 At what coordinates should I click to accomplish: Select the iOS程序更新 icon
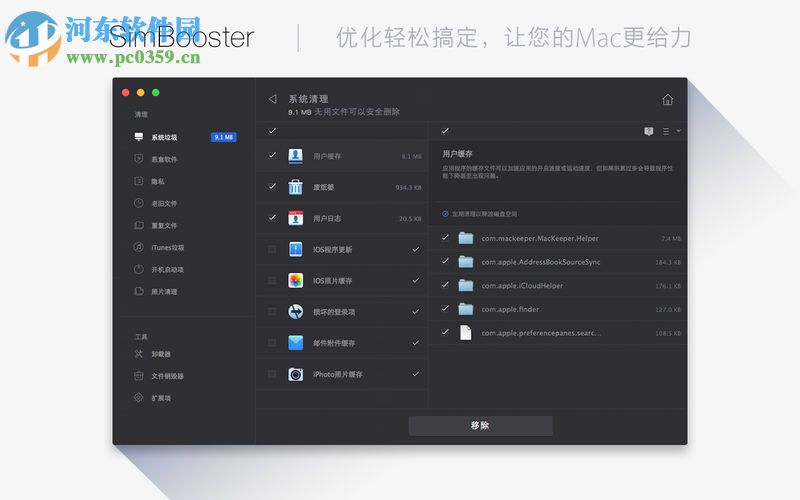[295, 249]
